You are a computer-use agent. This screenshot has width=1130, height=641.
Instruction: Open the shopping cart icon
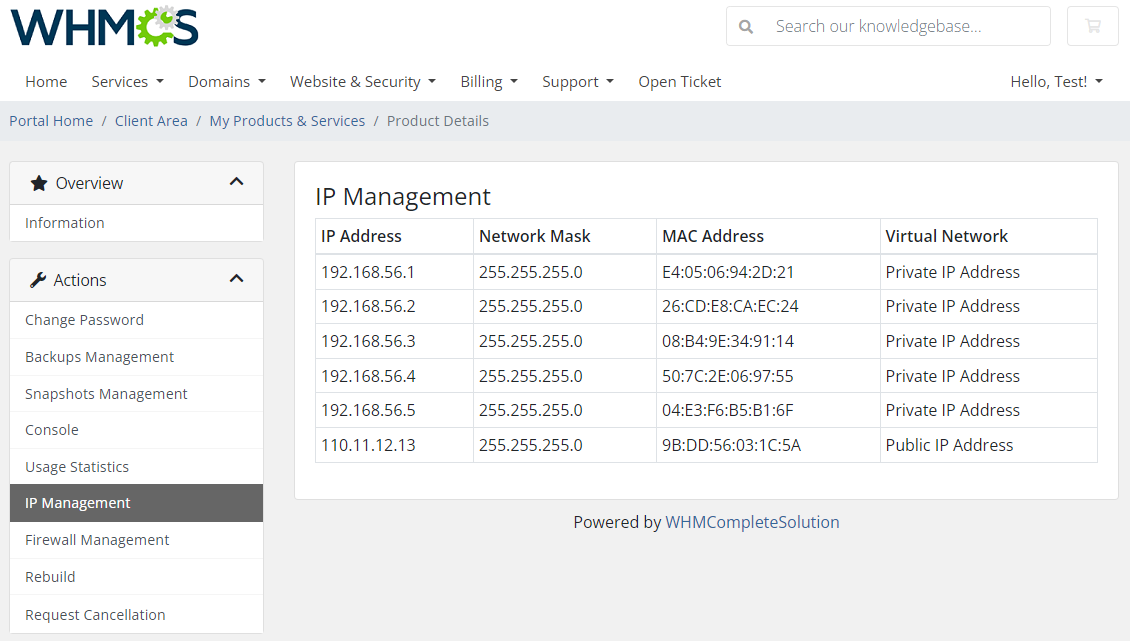(1092, 26)
